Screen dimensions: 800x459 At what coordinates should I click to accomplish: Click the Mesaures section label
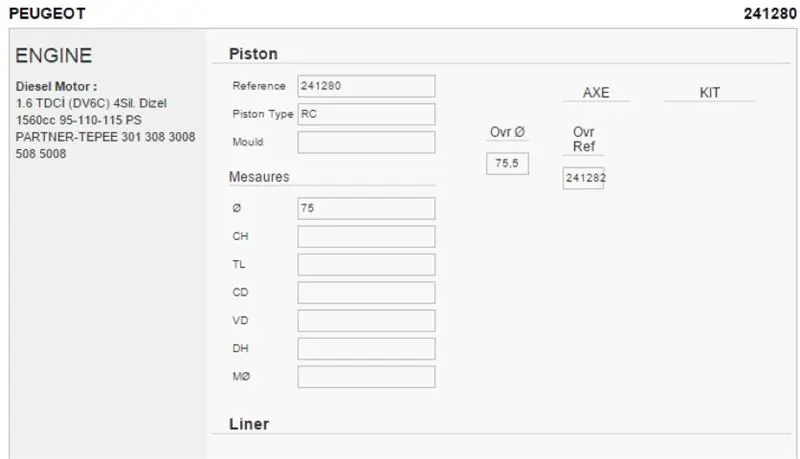click(x=259, y=177)
